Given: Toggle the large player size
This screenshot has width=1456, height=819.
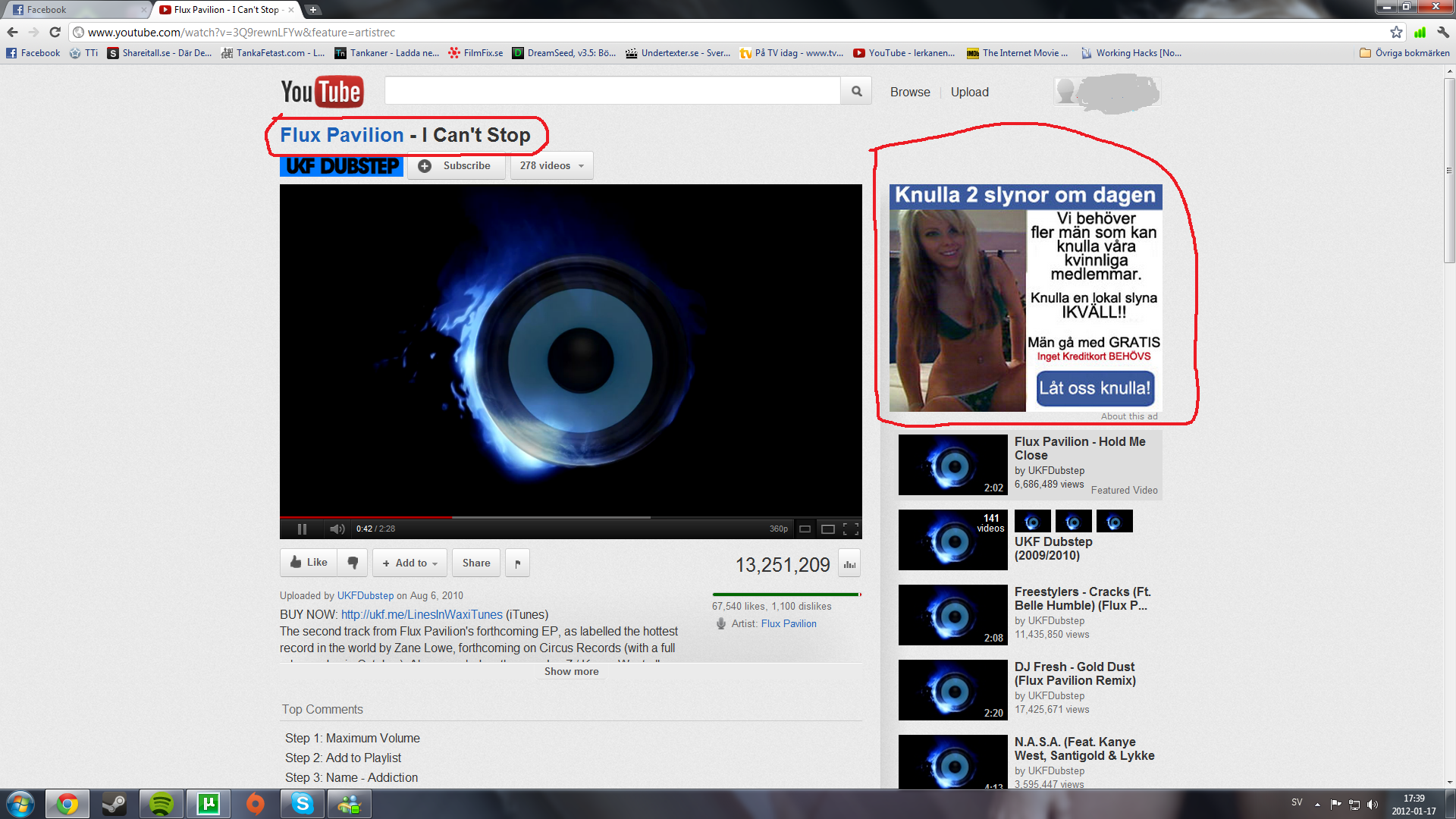Looking at the screenshot, I should [x=828, y=529].
